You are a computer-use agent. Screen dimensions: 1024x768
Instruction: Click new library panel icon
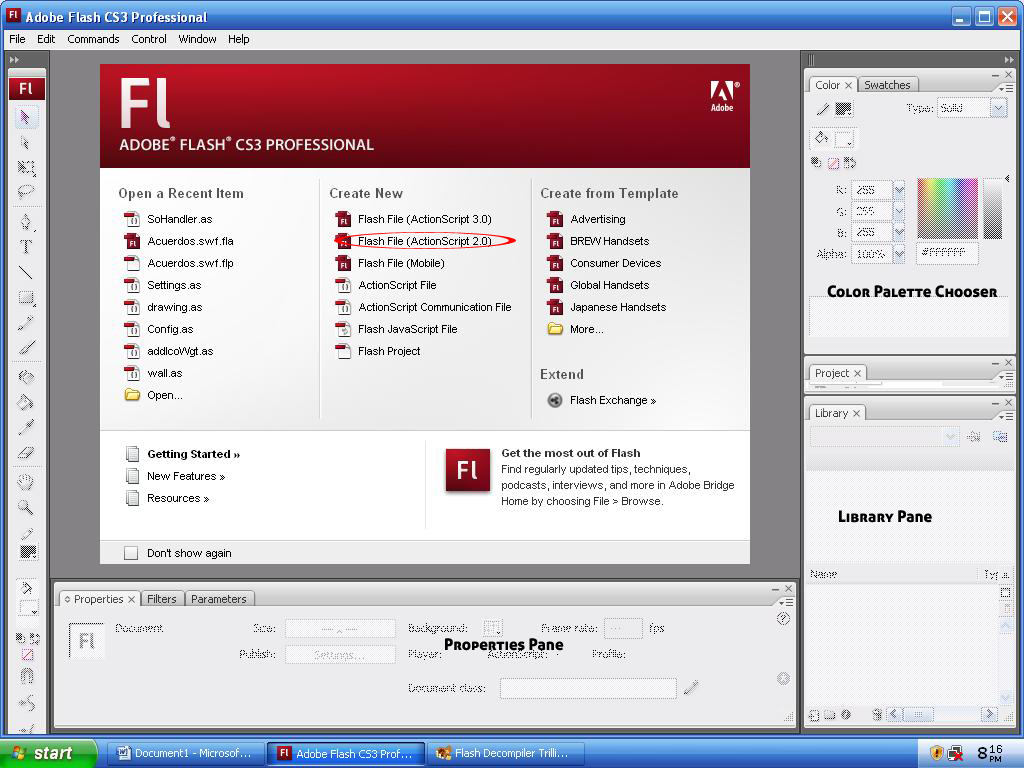[x=1000, y=436]
